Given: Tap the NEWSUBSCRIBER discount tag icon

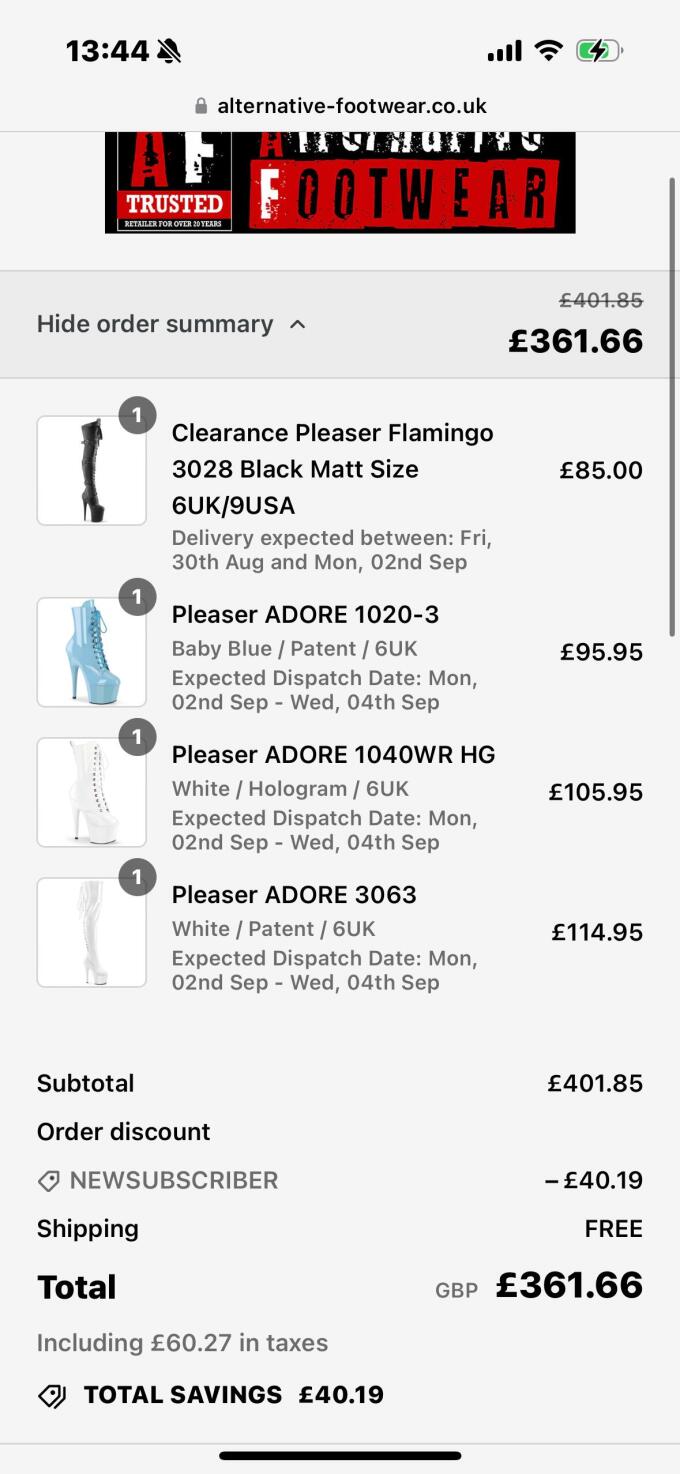Looking at the screenshot, I should click(48, 1181).
